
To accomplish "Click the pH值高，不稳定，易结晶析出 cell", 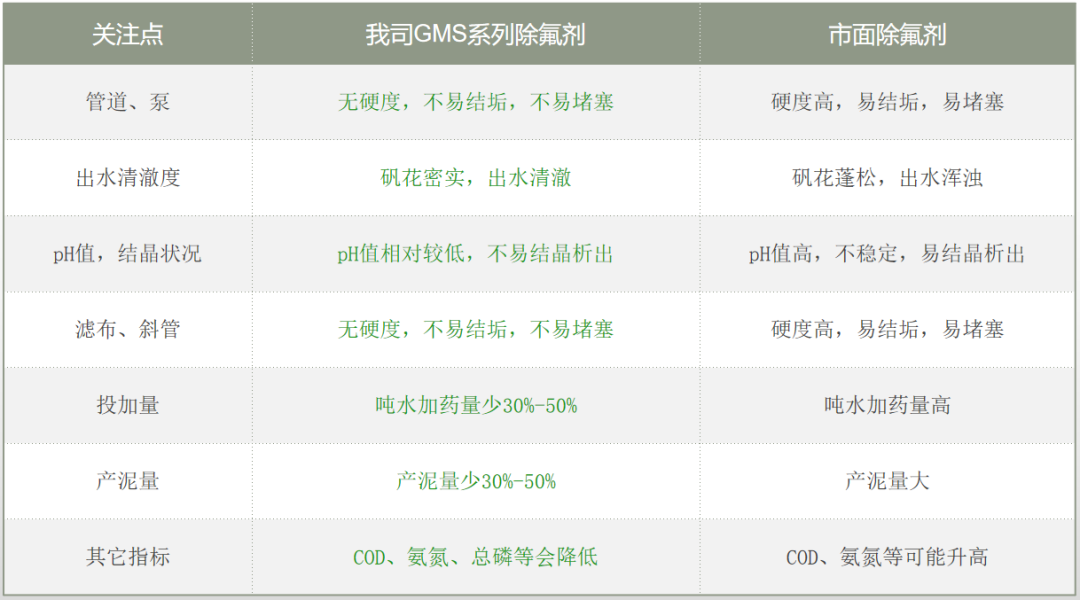I will (x=887, y=254).
